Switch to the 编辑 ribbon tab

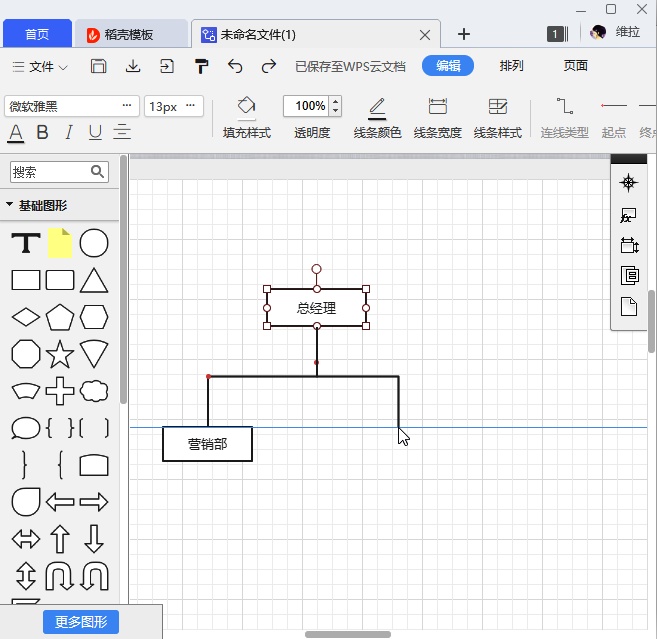click(x=447, y=66)
